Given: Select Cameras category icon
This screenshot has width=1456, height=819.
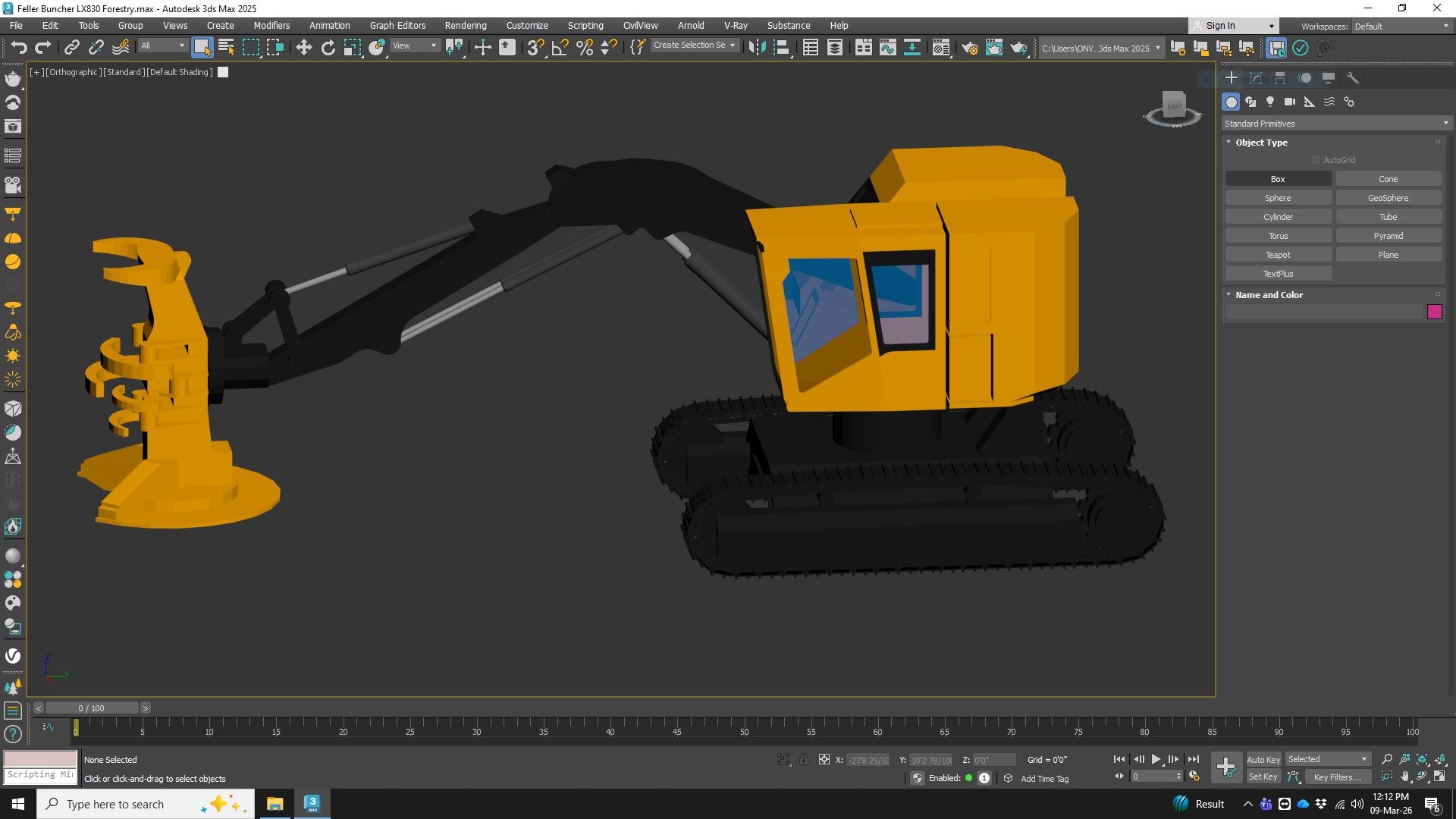Looking at the screenshot, I should [x=1290, y=102].
